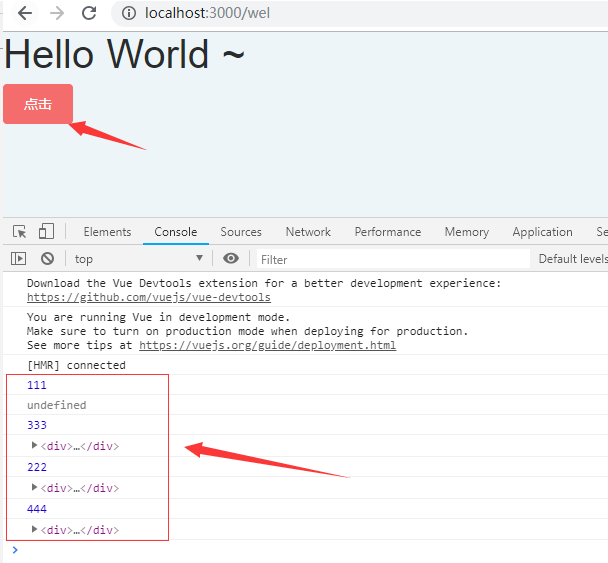Click the console input prompt line
The image size is (608, 563).
(306, 550)
